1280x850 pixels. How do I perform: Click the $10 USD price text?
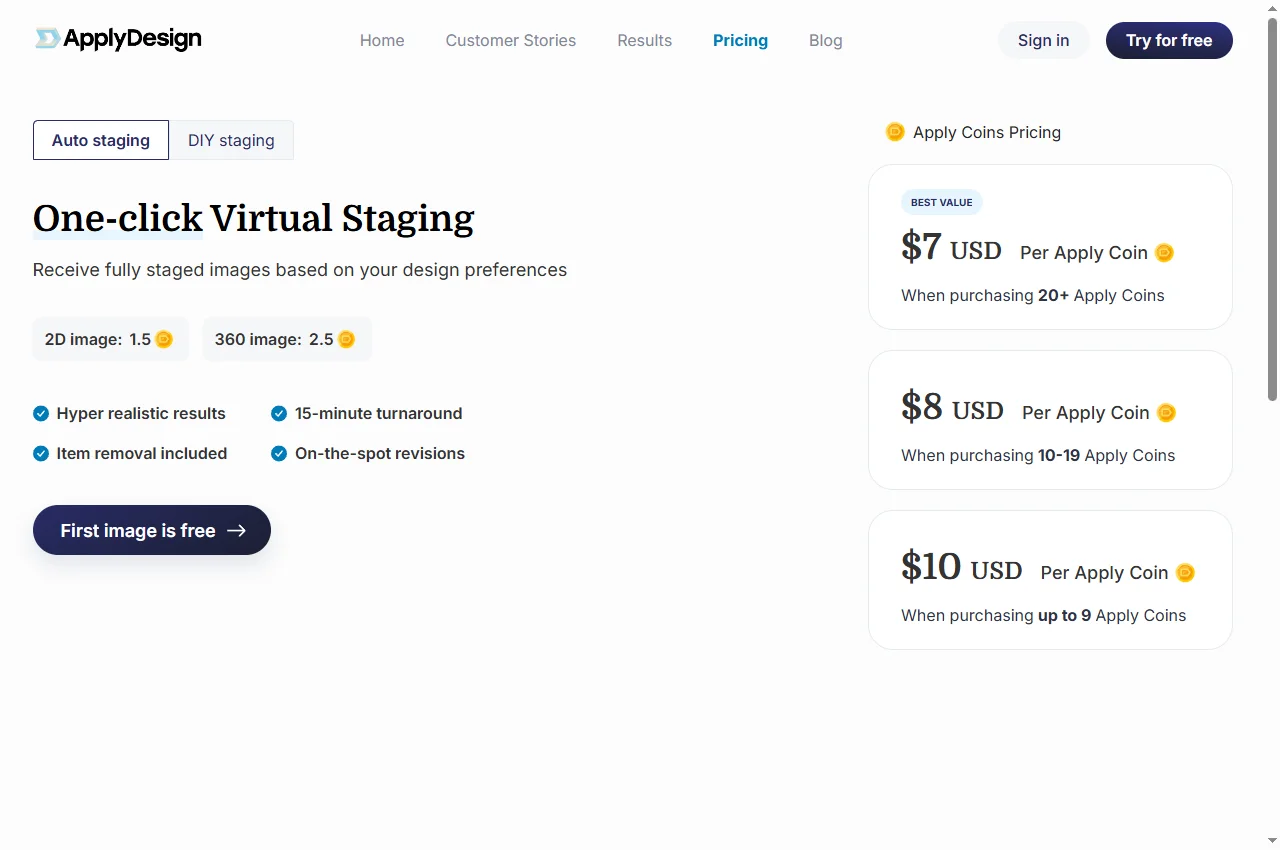pos(961,566)
